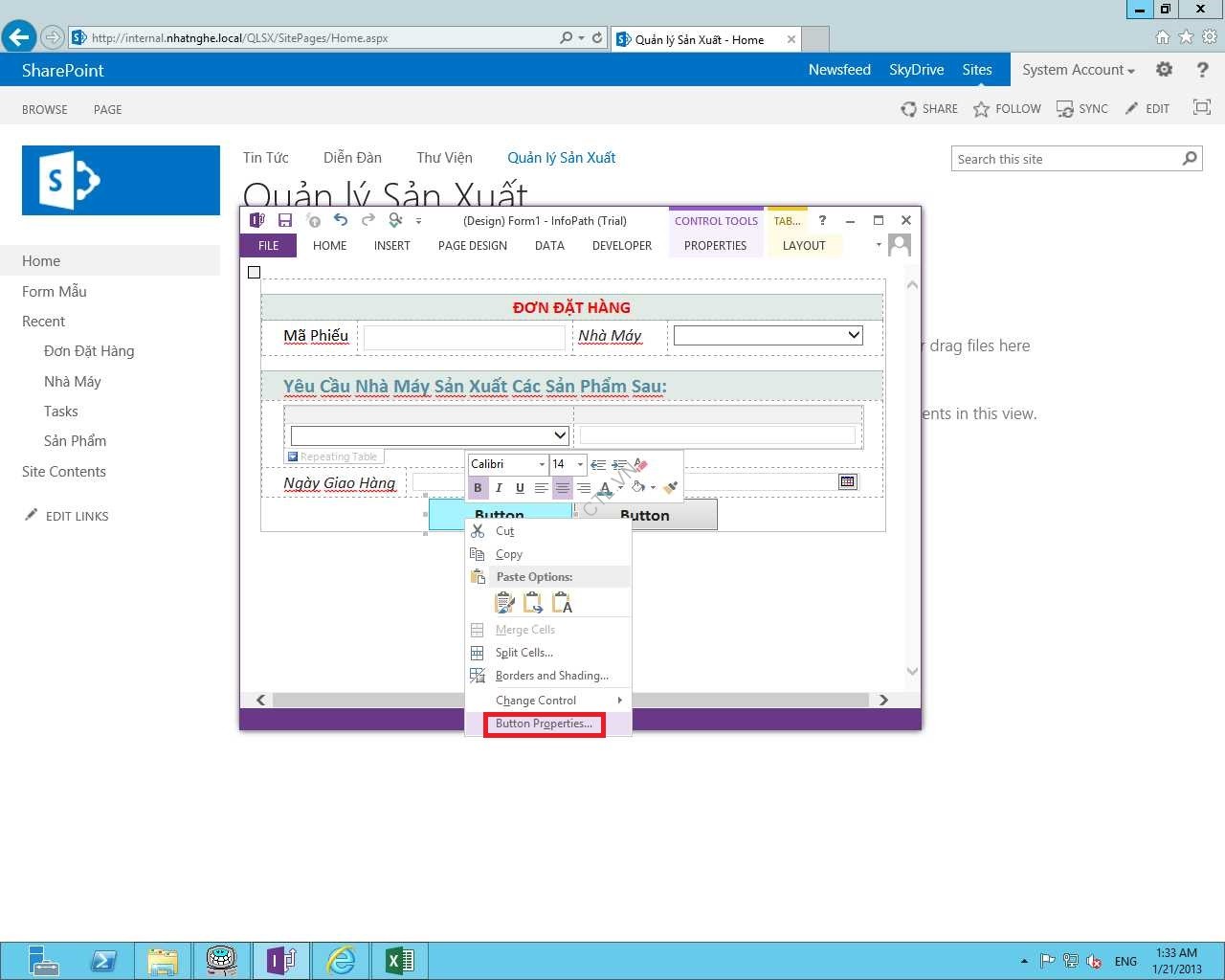Toggle Bold formatting in mini toolbar
This screenshot has width=1225, height=980.
[x=478, y=488]
